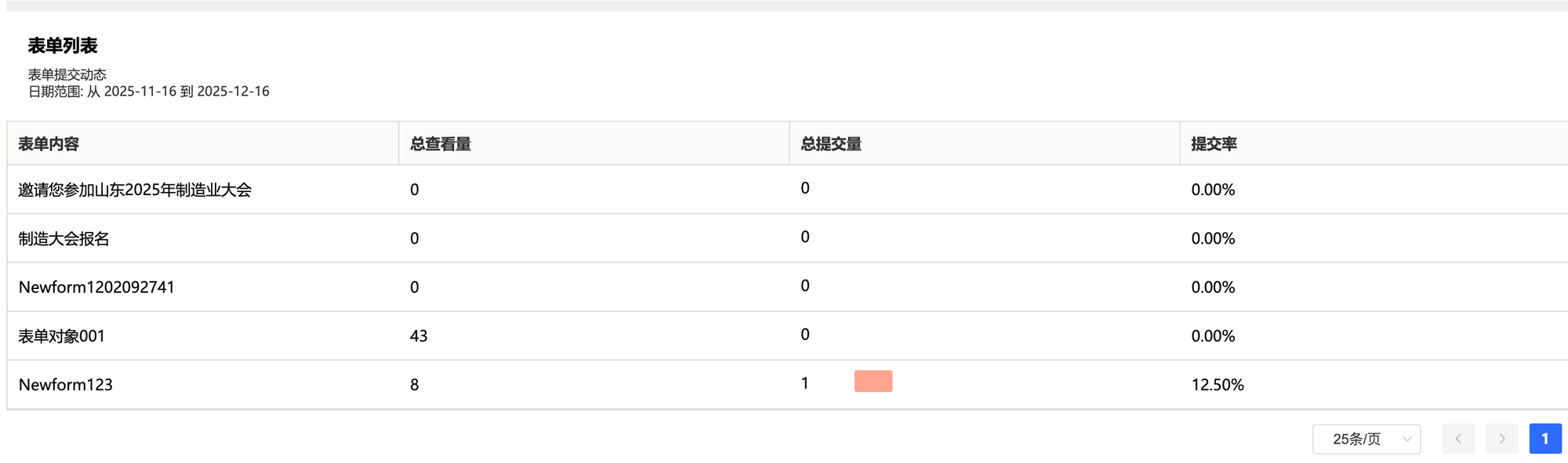Click the previous page arrow
Screen dimensions: 1568x463
click(x=1458, y=439)
